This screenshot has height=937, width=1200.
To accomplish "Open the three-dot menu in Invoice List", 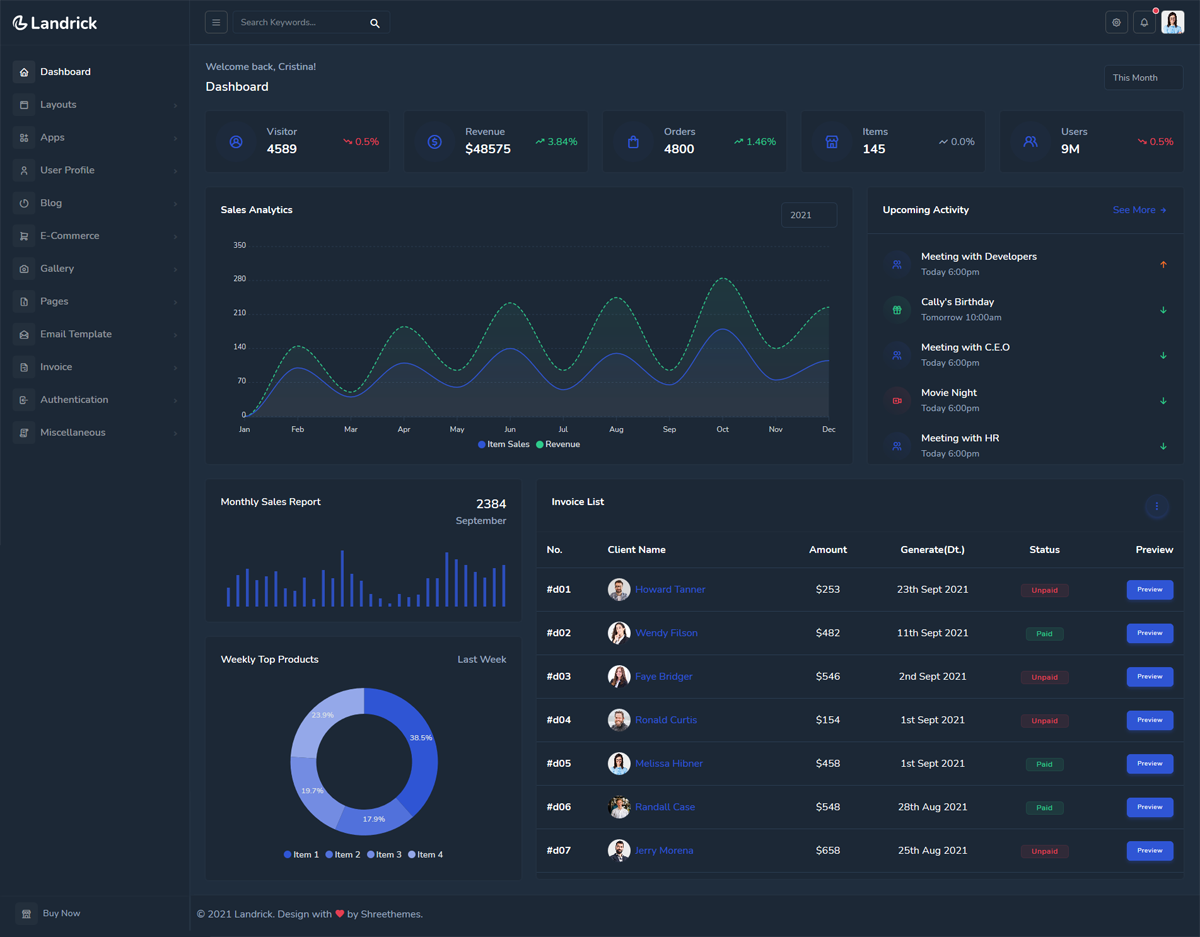I will pyautogui.click(x=1156, y=507).
